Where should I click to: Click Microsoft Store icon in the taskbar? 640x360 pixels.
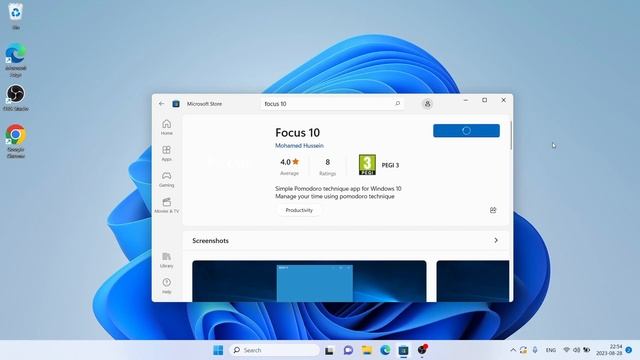point(403,350)
